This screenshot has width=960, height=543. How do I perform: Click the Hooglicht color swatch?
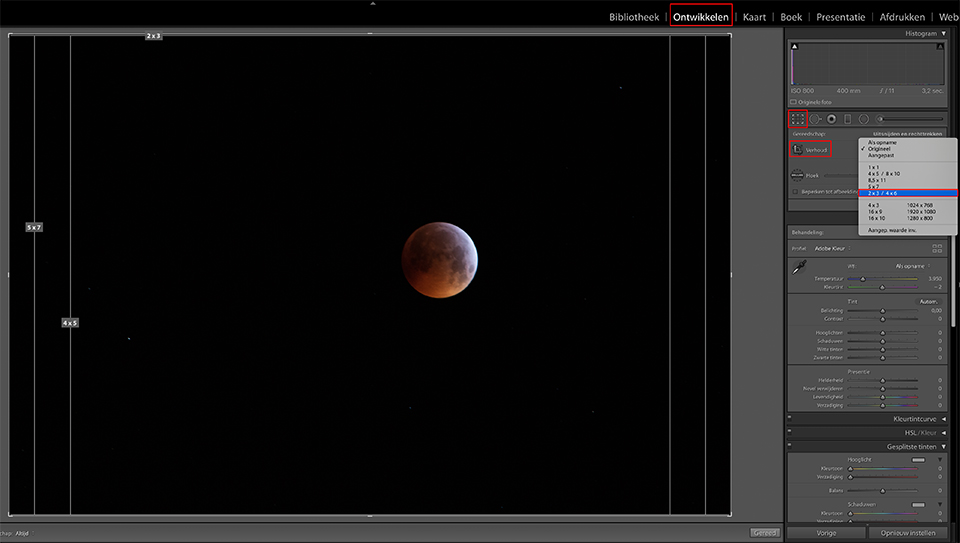click(x=918, y=460)
